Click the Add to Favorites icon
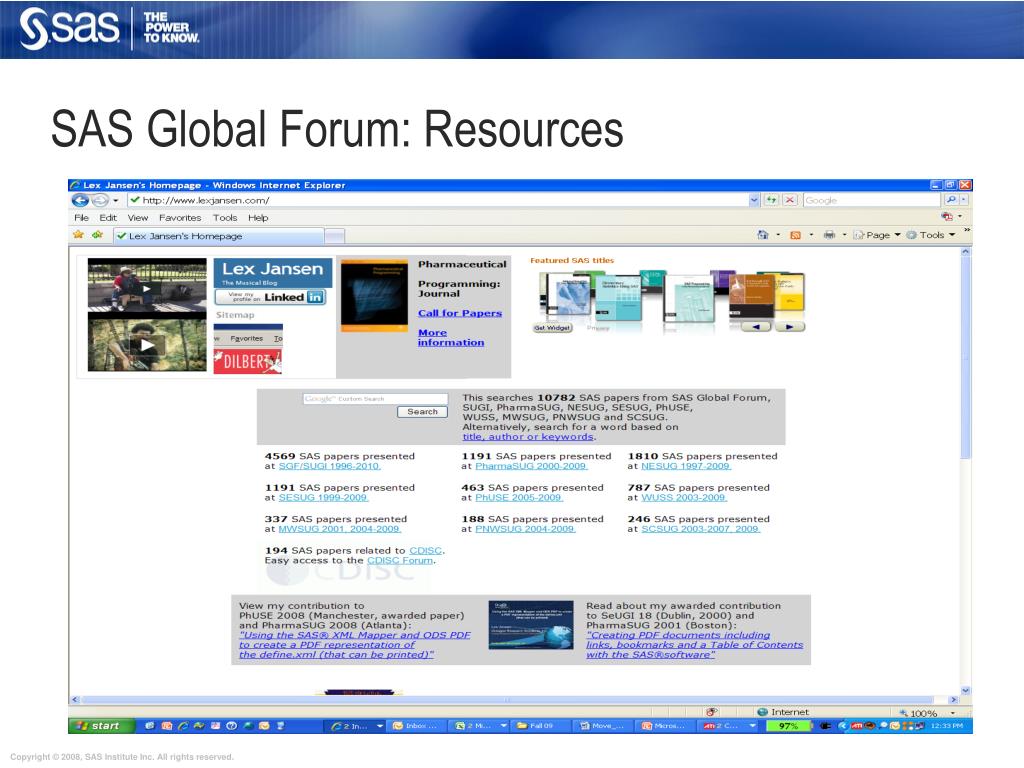 click(x=97, y=234)
